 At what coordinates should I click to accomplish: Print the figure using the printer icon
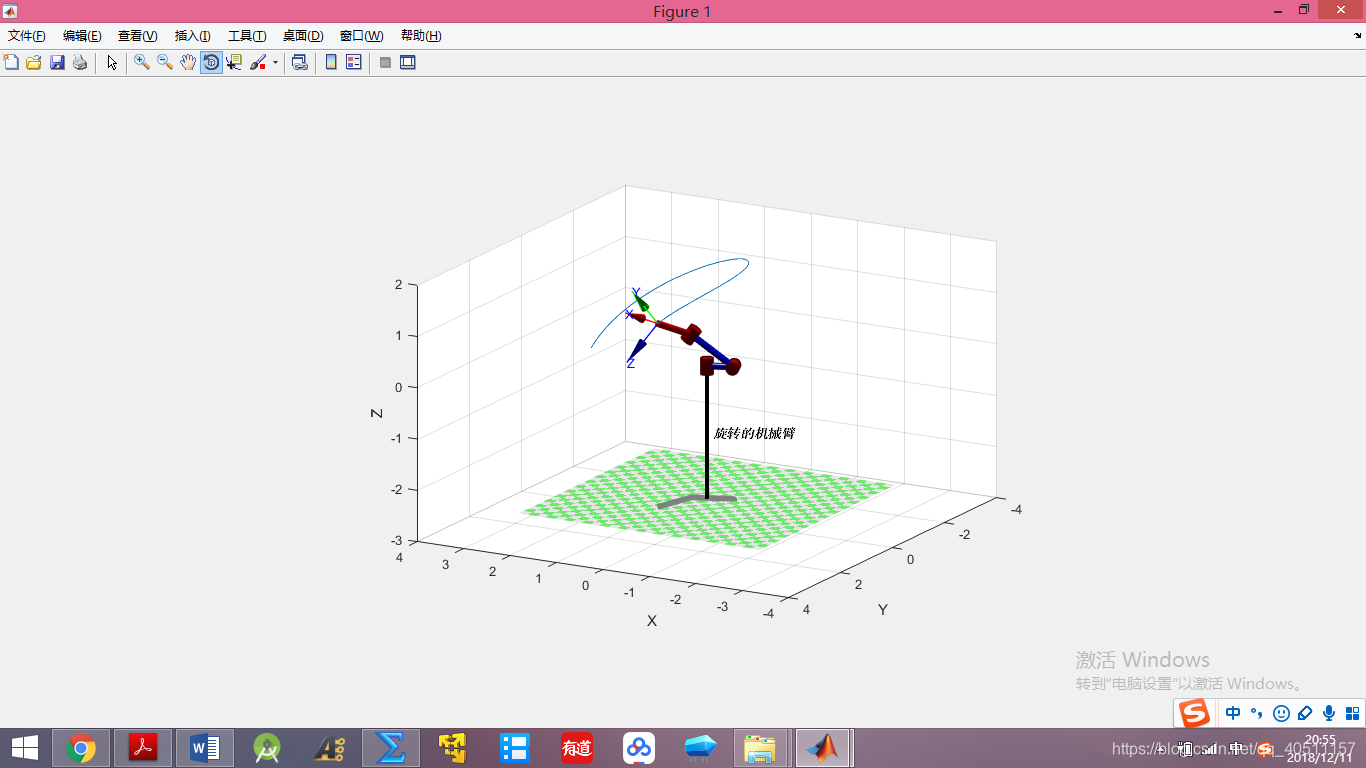coord(80,62)
